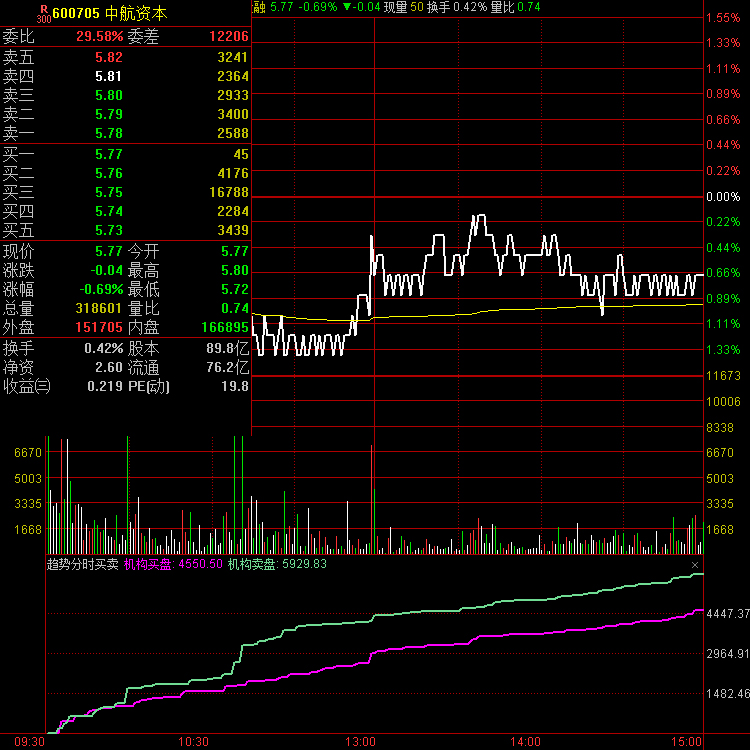Select the 卖三 ask price 5.80
This screenshot has height=750, width=750.
point(109,95)
